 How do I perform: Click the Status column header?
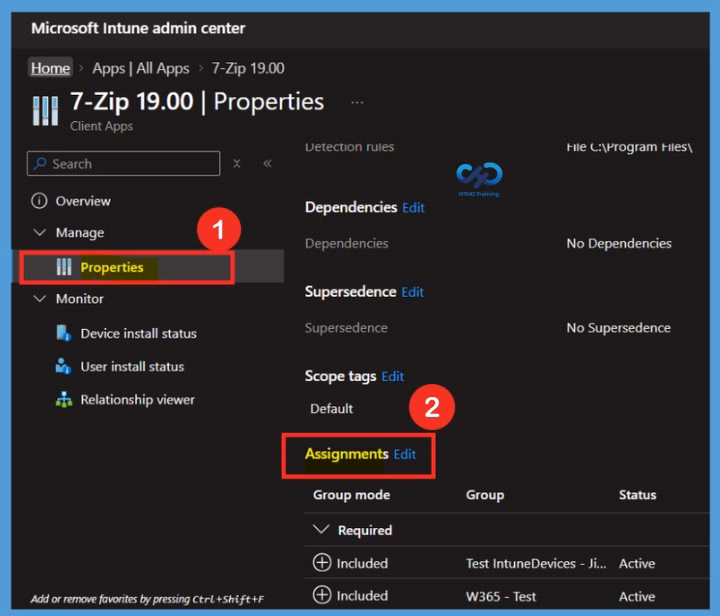pyautogui.click(x=637, y=495)
